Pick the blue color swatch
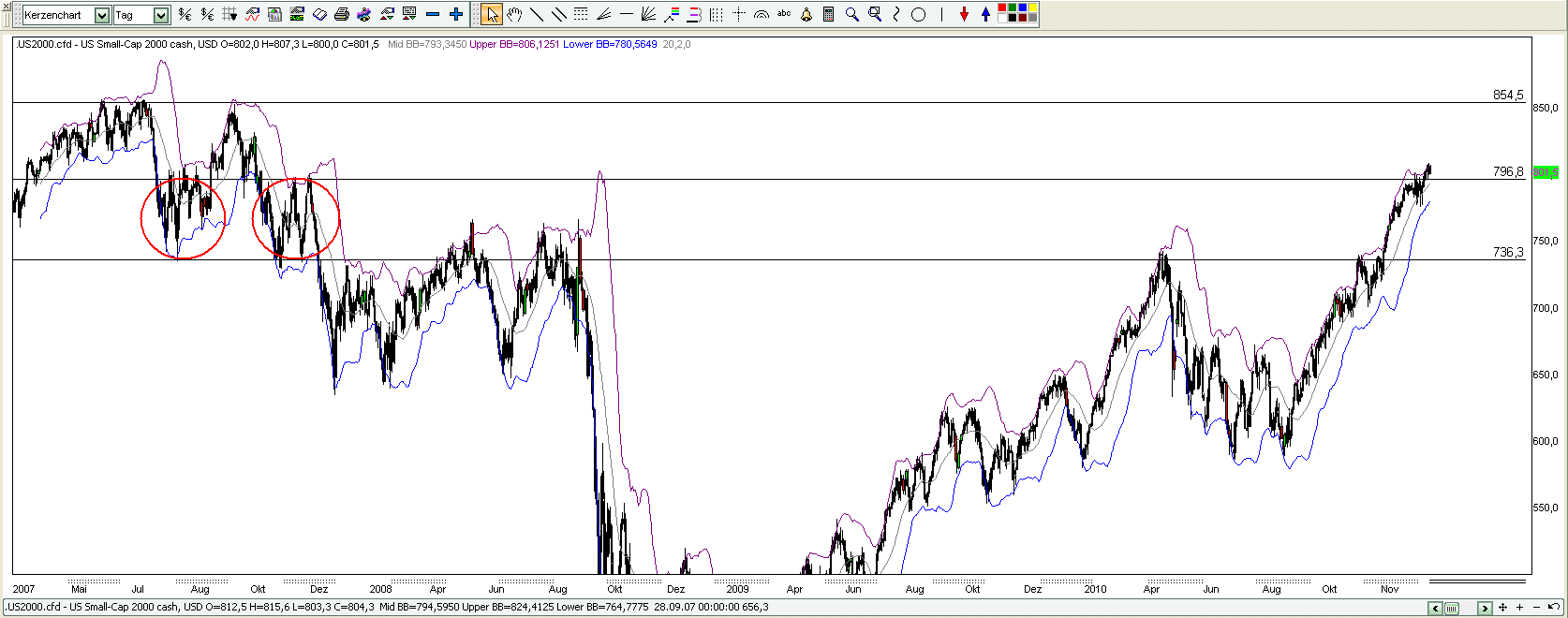Image resolution: width=1568 pixels, height=618 pixels. pyautogui.click(x=1023, y=7)
